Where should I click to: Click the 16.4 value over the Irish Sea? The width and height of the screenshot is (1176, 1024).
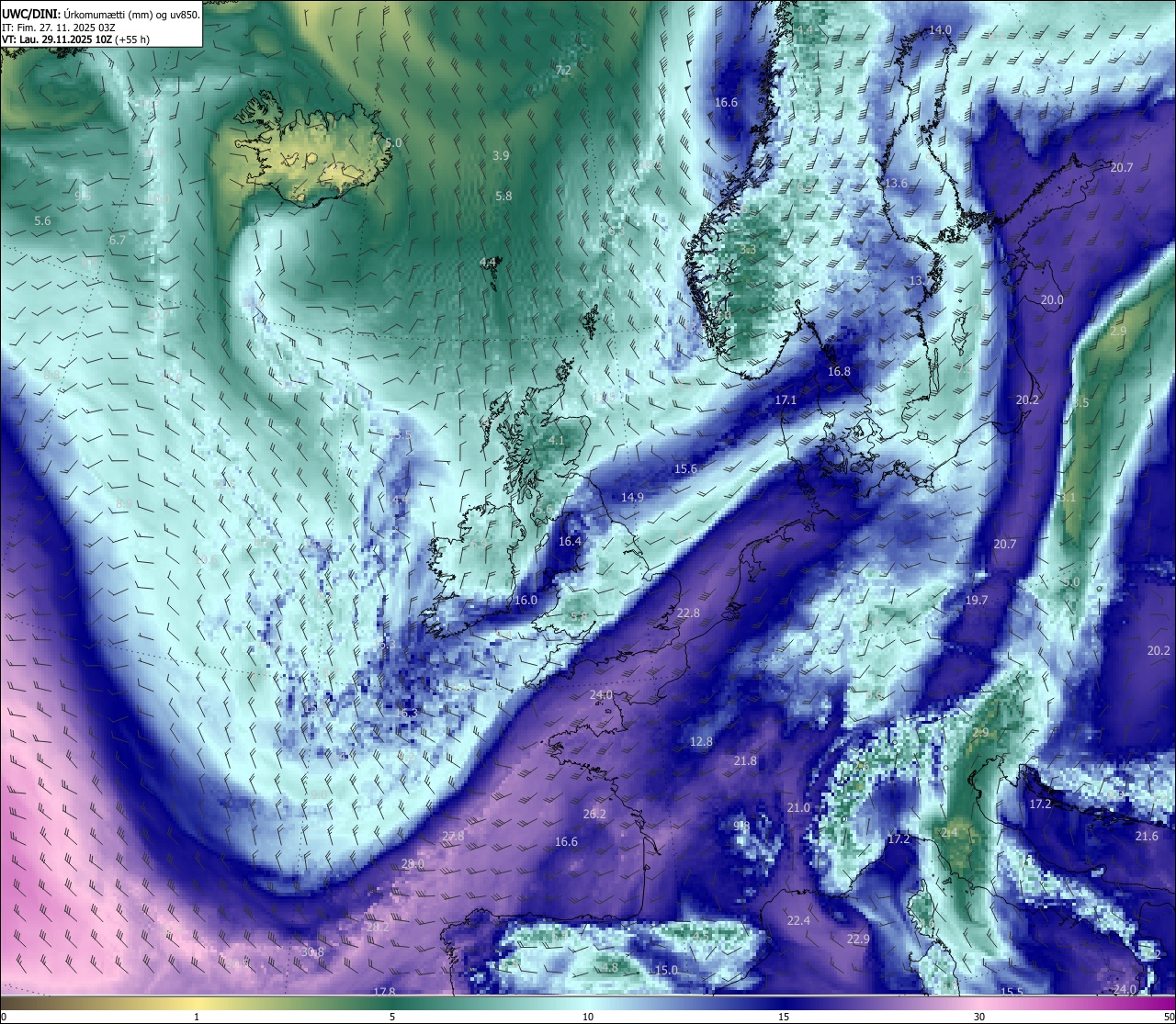click(x=570, y=542)
